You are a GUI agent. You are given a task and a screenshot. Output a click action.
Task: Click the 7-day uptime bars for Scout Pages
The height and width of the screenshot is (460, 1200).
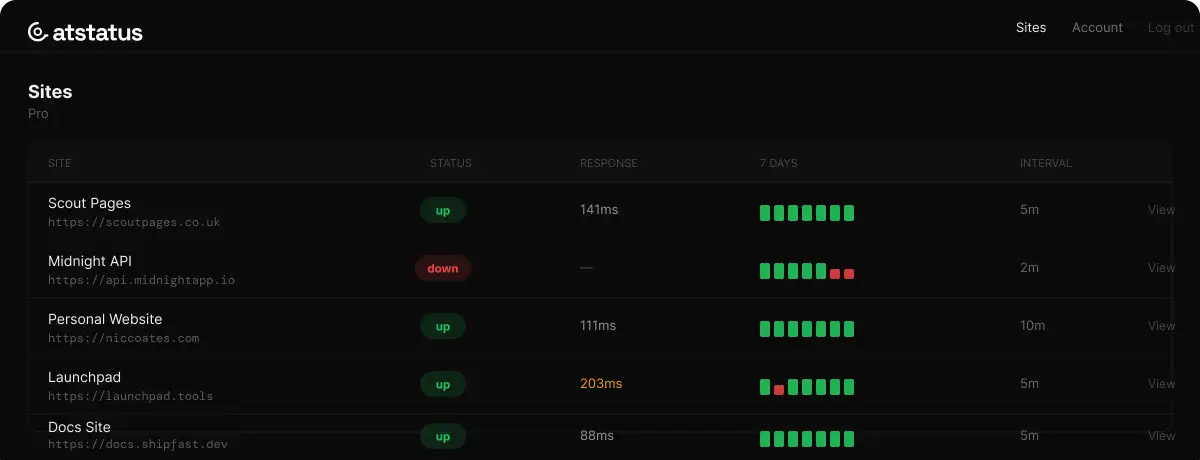pyautogui.click(x=807, y=212)
